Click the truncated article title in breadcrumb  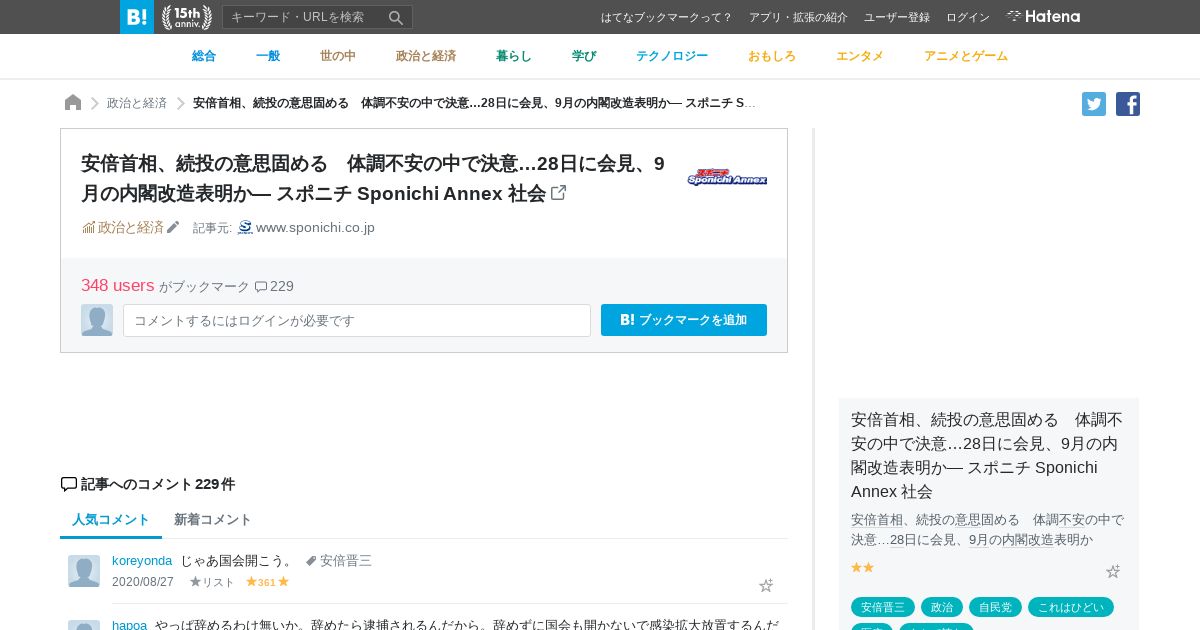click(475, 103)
